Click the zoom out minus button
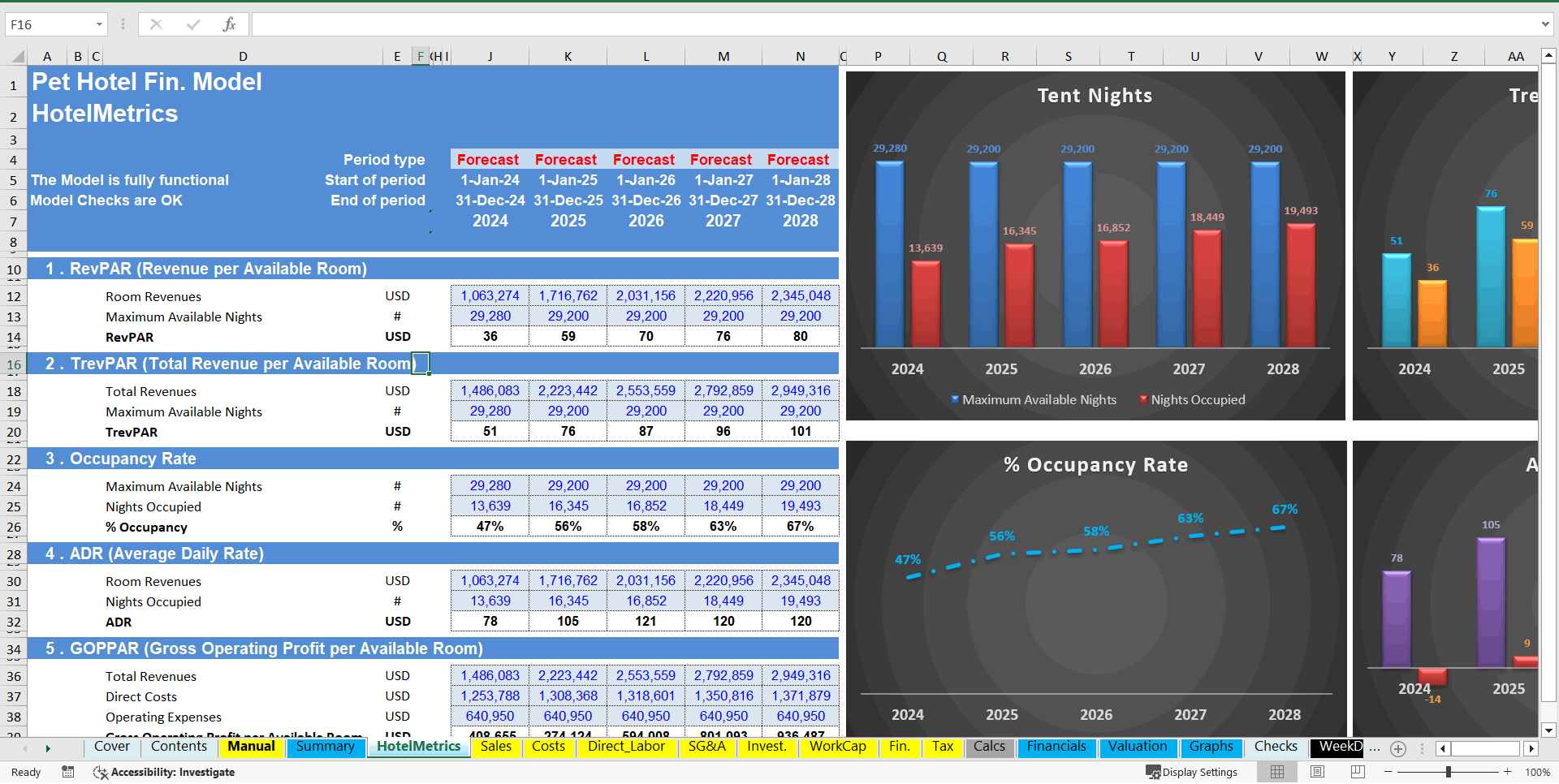This screenshot has width=1559, height=784. tap(1388, 772)
